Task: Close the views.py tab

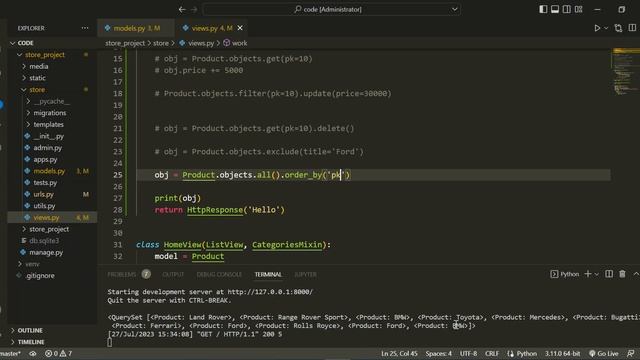Action: [x=240, y=28]
